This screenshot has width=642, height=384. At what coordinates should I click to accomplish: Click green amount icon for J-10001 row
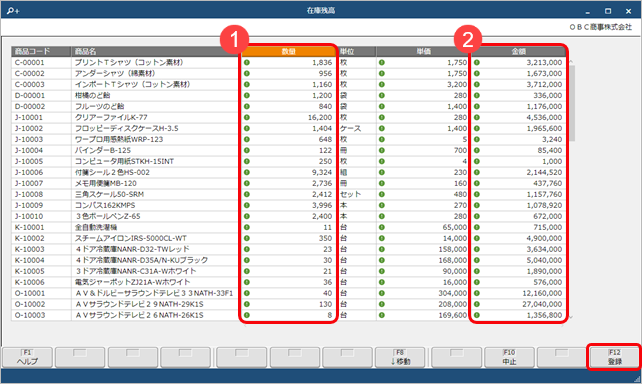(477, 117)
